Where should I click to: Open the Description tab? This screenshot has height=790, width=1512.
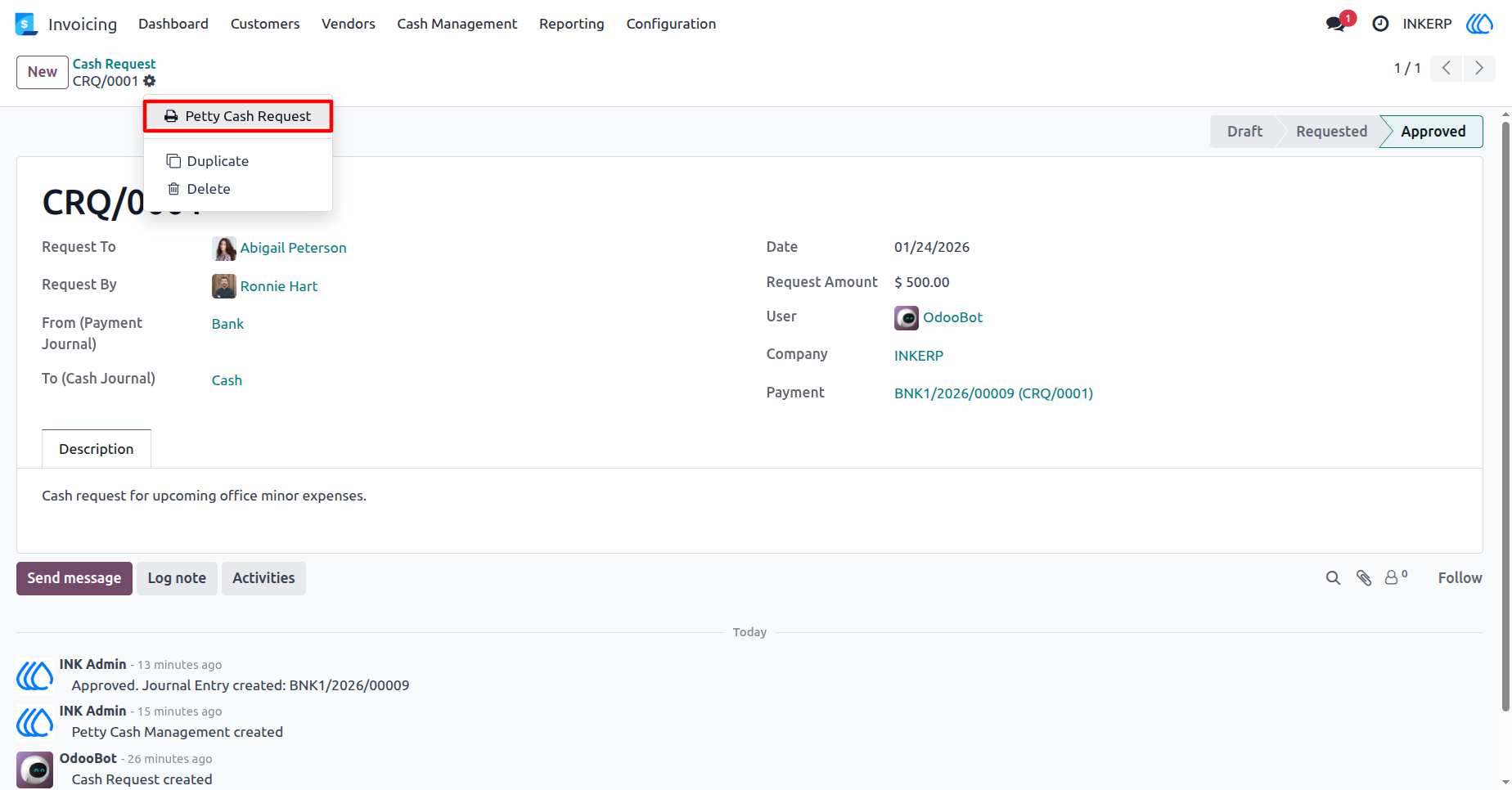[97, 449]
